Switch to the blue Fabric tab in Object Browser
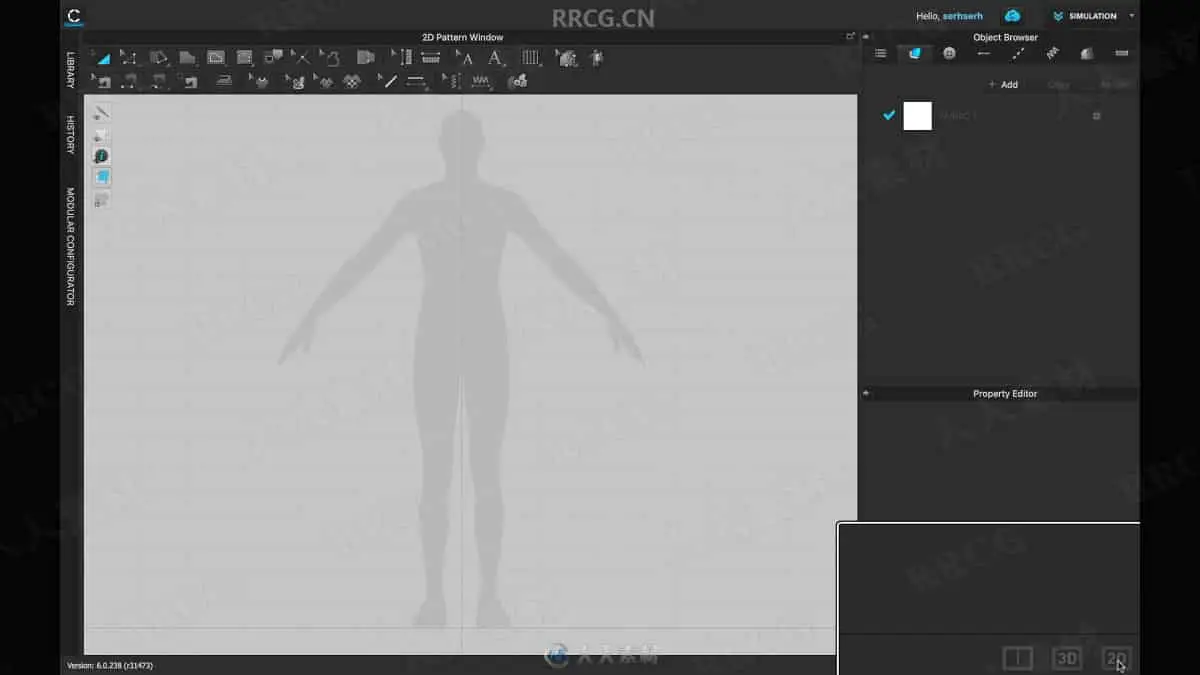The height and width of the screenshot is (675, 1200). (x=915, y=53)
